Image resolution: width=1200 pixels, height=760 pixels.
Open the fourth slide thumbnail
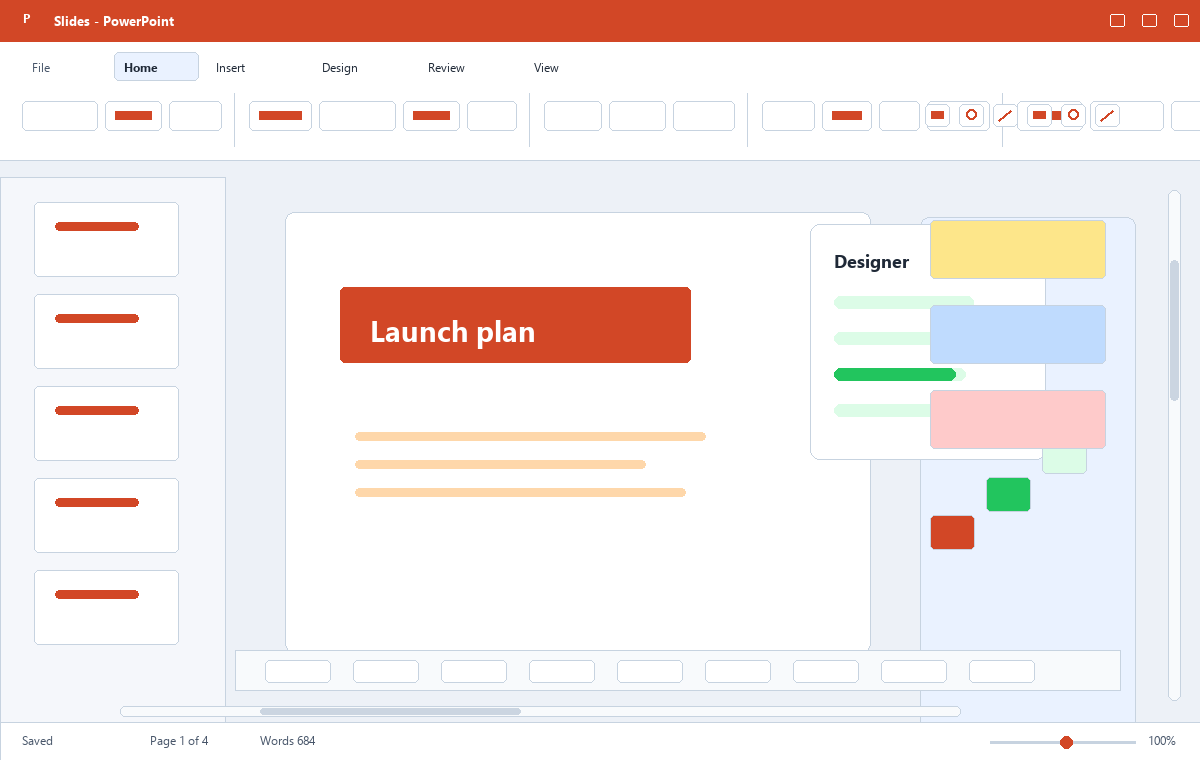pyautogui.click(x=106, y=515)
